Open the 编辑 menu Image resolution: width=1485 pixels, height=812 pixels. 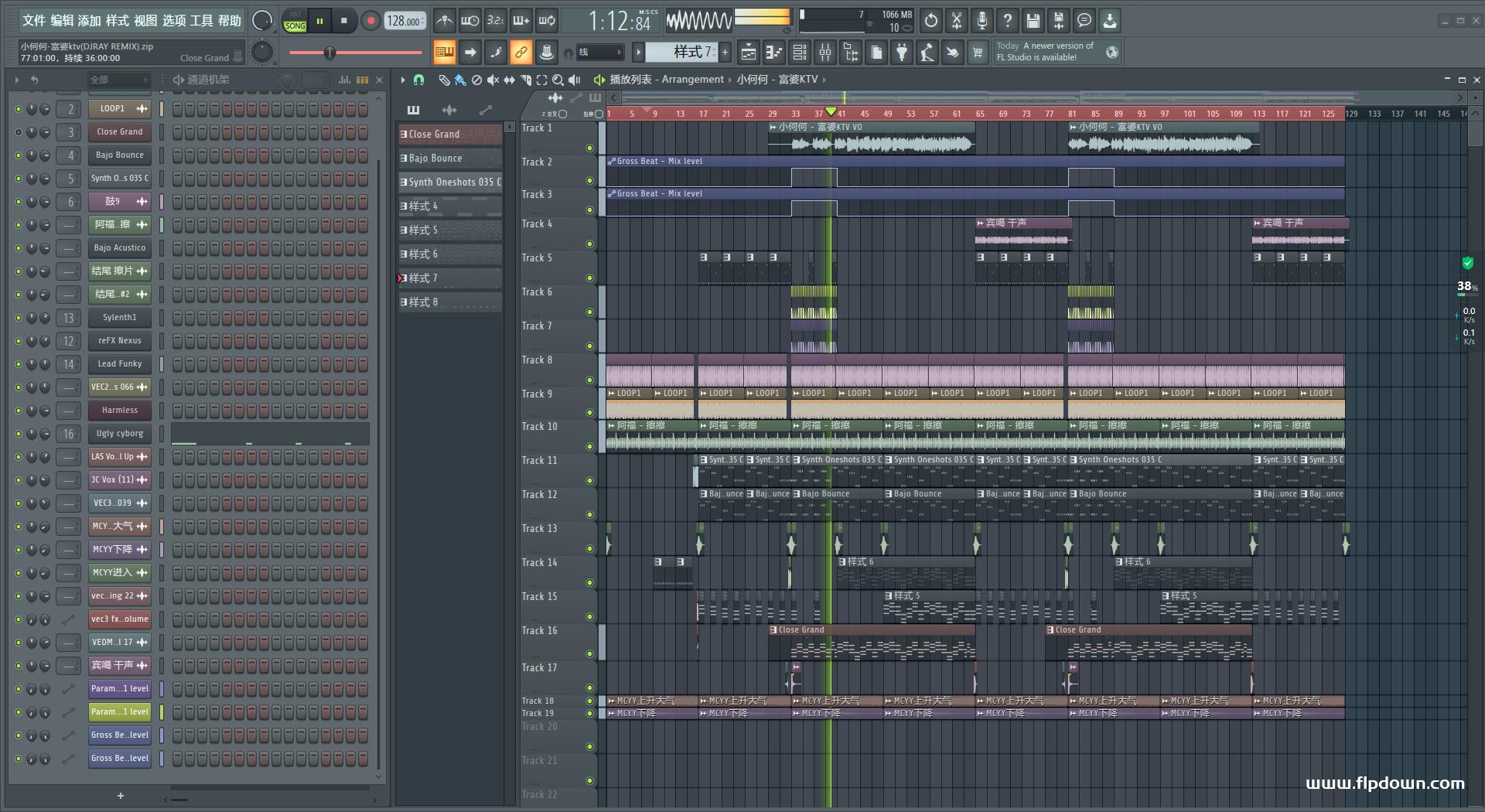[x=62, y=21]
